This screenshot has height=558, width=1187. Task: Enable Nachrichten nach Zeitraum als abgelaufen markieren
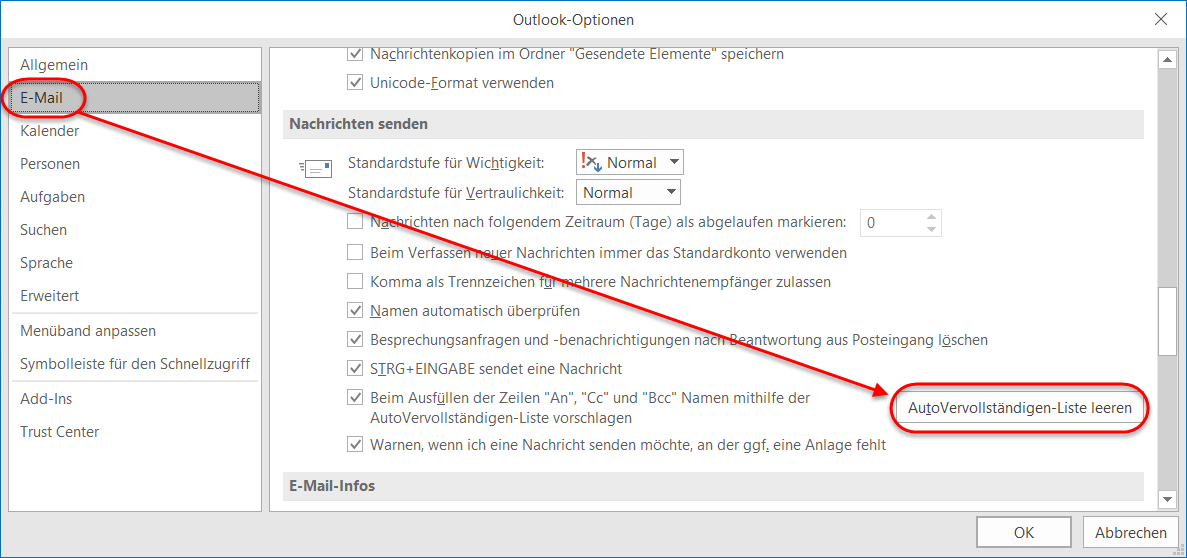click(355, 223)
